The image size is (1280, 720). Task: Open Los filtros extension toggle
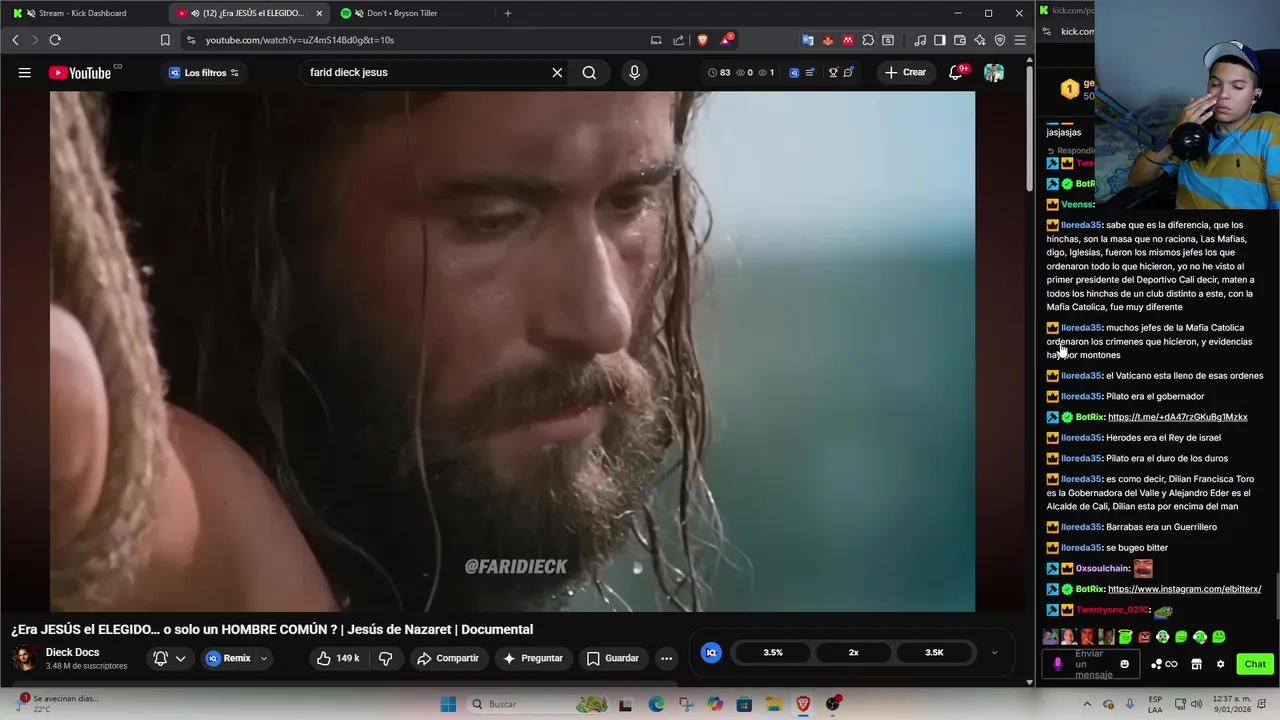[x=204, y=72]
